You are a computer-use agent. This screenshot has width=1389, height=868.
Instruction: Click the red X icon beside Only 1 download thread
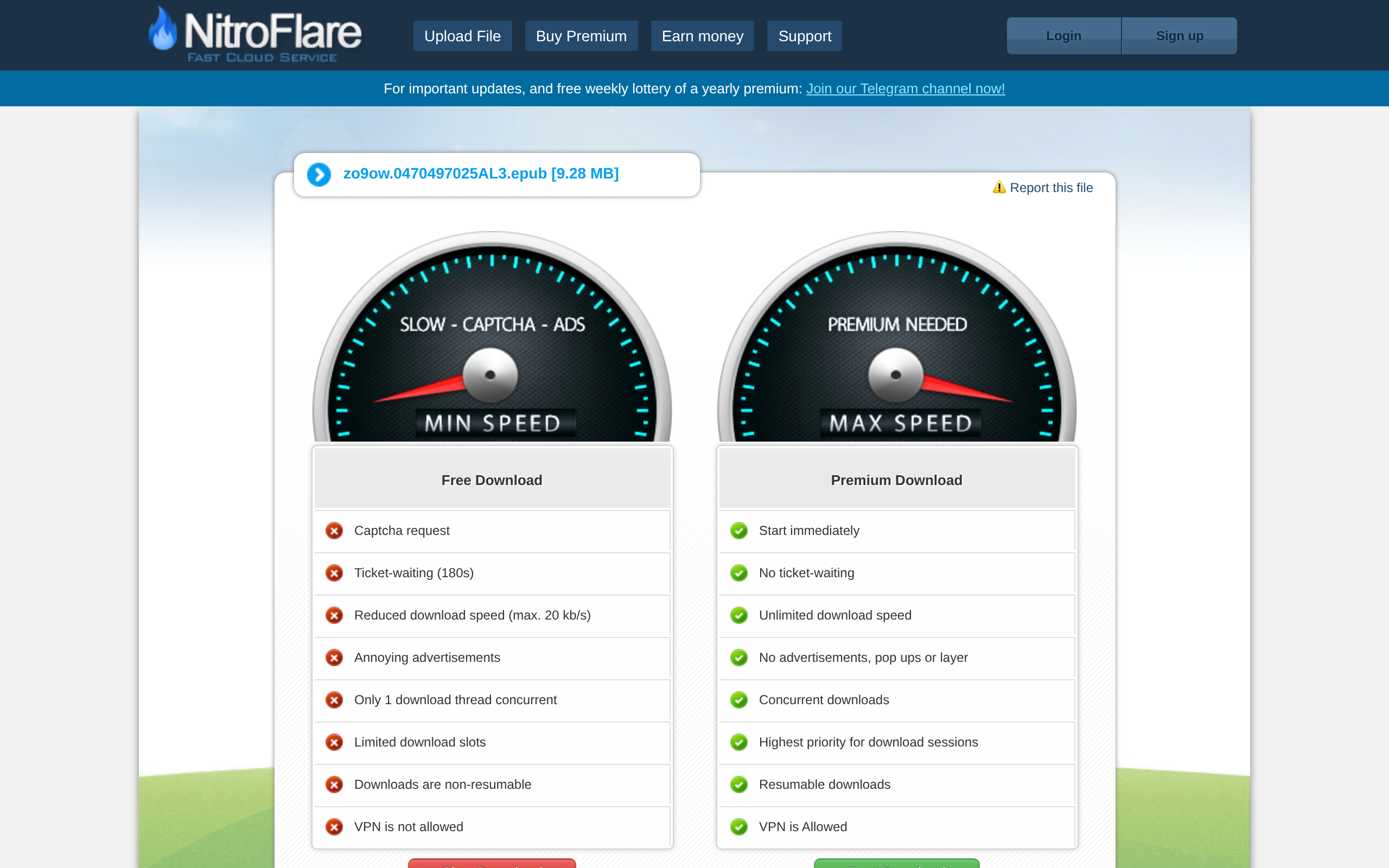click(334, 700)
